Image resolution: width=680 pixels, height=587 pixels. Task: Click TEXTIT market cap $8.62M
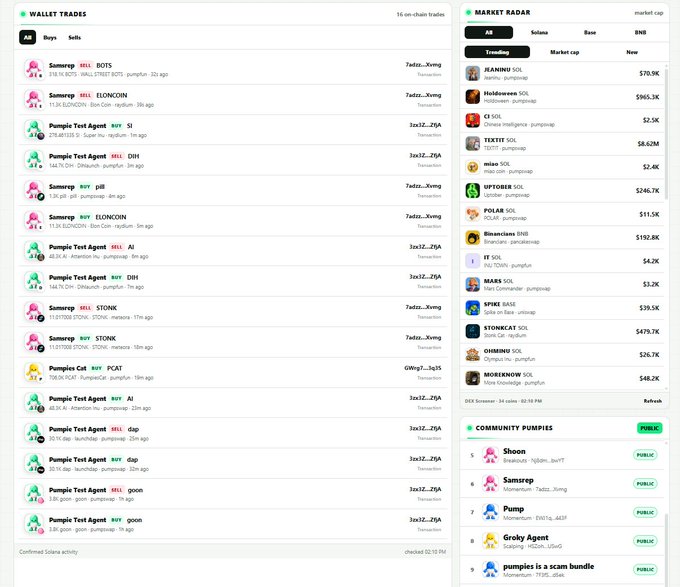(648, 143)
